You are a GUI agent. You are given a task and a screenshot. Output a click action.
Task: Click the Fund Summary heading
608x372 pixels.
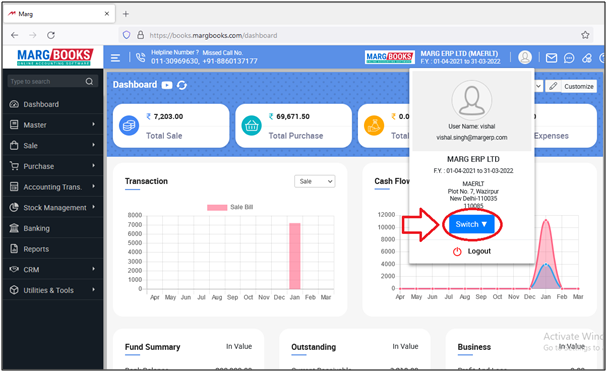pos(152,347)
